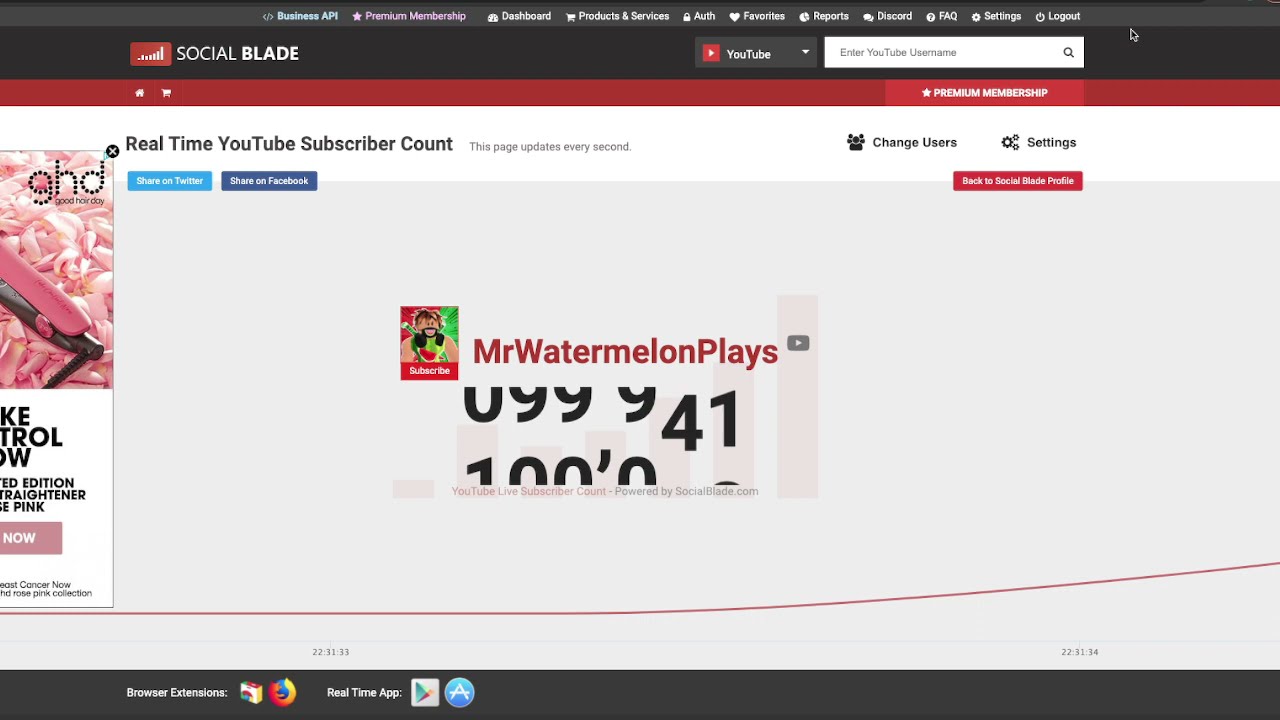Screen dimensions: 1280x720
Task: Click the ad's NOW button
Action: 30,538
